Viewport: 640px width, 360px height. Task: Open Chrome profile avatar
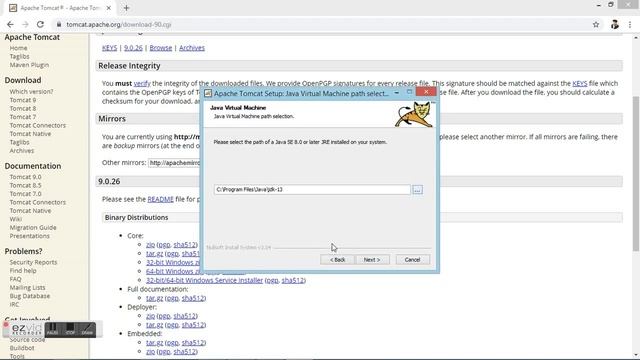pyautogui.click(x=615, y=24)
